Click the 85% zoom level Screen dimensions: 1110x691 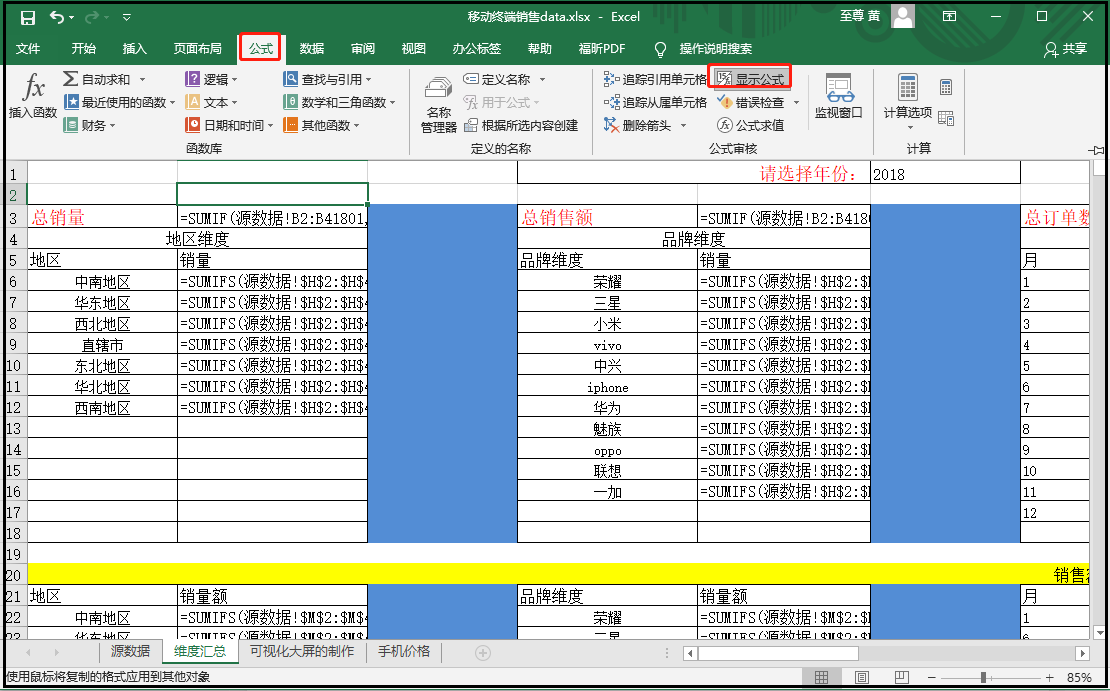coord(1079,678)
